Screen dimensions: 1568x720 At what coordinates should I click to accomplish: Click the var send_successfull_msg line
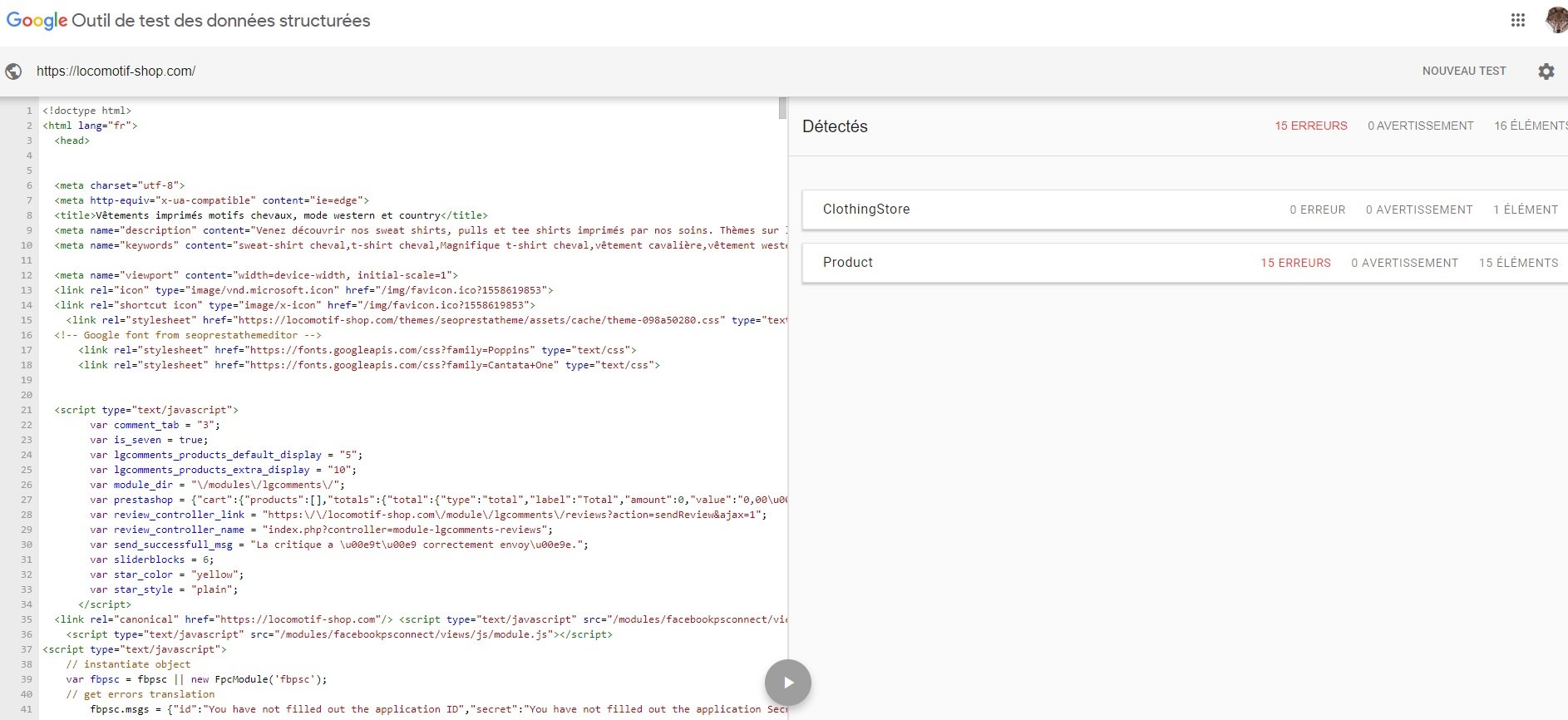[x=339, y=545]
